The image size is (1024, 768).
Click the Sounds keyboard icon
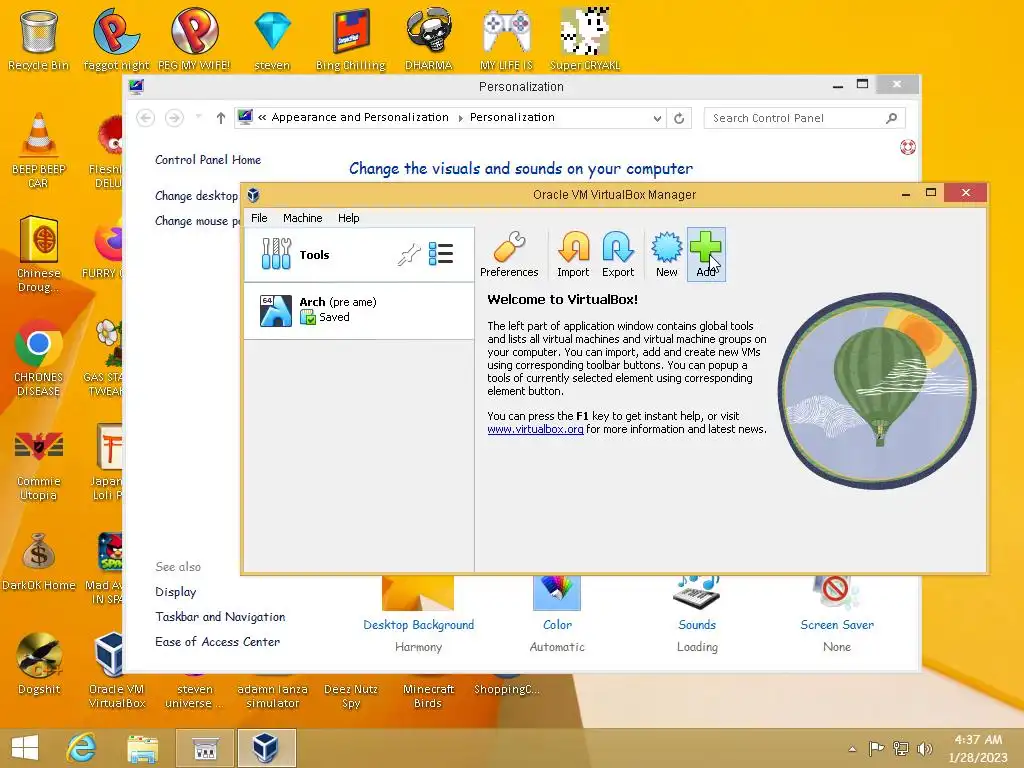(x=697, y=592)
